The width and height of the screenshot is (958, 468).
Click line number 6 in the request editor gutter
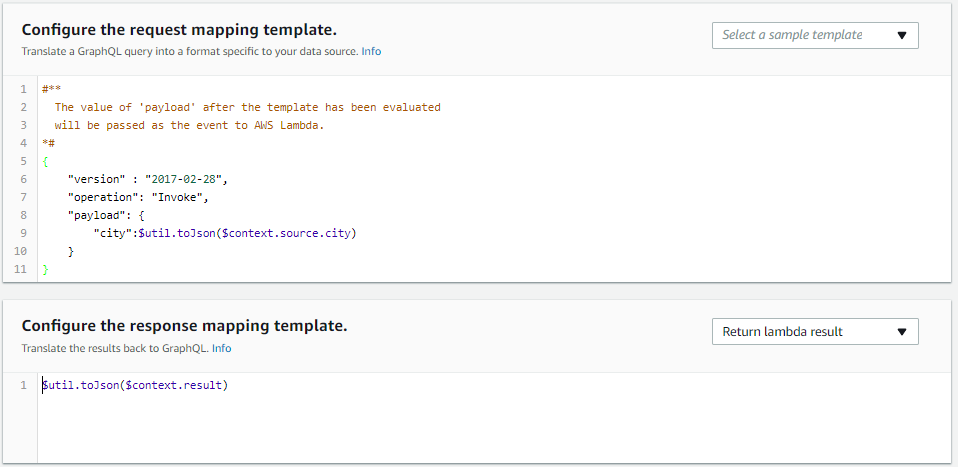coord(23,179)
